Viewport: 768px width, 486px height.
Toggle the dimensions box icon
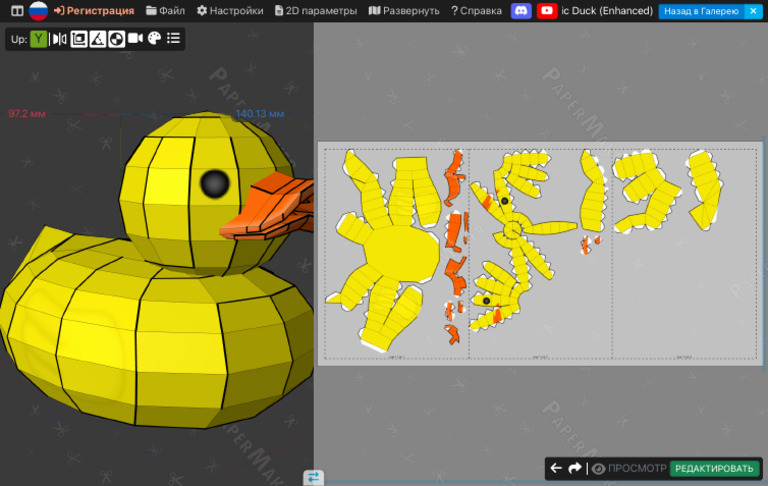coord(78,39)
